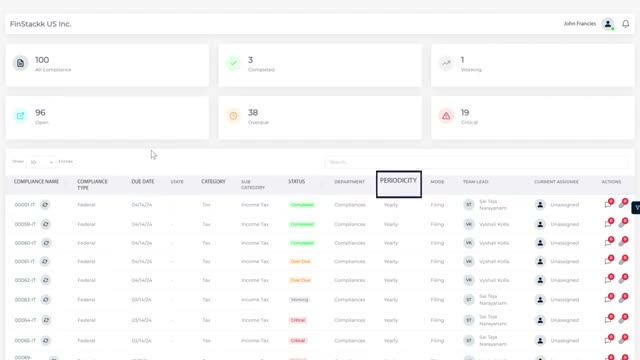Open comments icon for row 00001-IT

click(609, 204)
